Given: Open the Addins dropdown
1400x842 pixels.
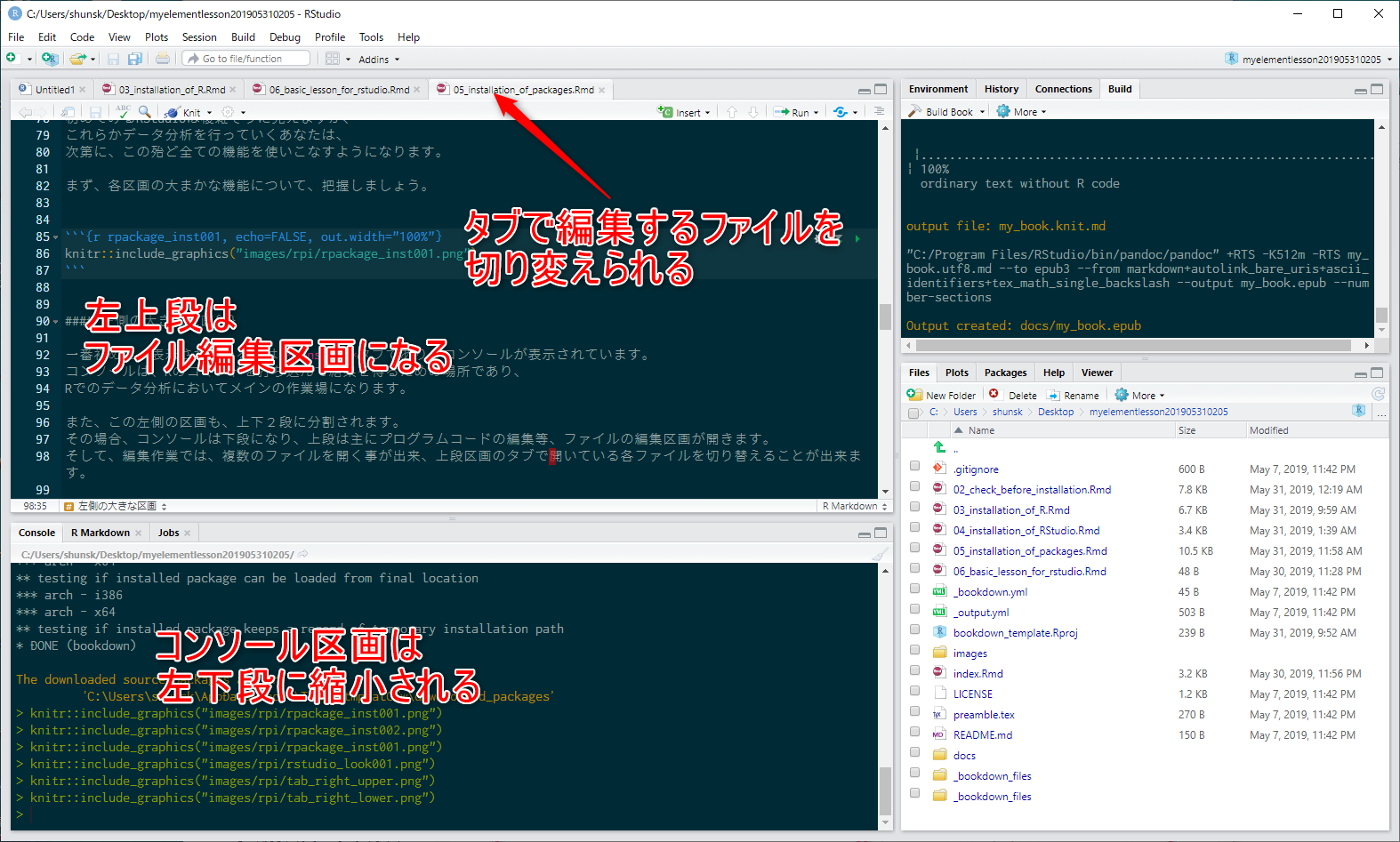Looking at the screenshot, I should tap(379, 60).
